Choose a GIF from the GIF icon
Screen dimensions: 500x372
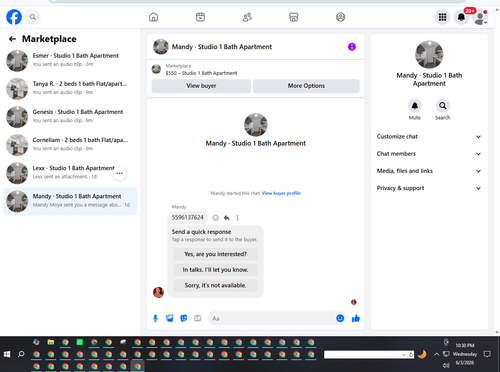198,318
